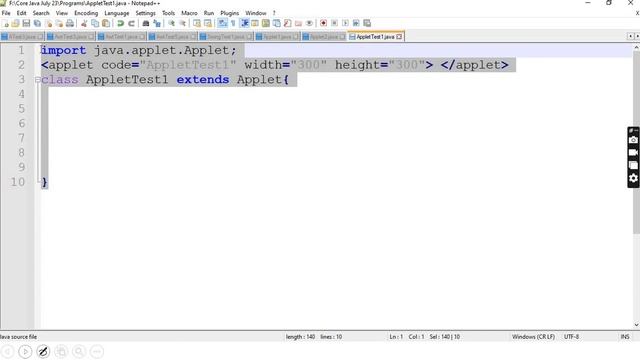Image resolution: width=640 pixels, height=360 pixels.
Task: Toggle INS insert mode in the status bar
Action: point(624,337)
